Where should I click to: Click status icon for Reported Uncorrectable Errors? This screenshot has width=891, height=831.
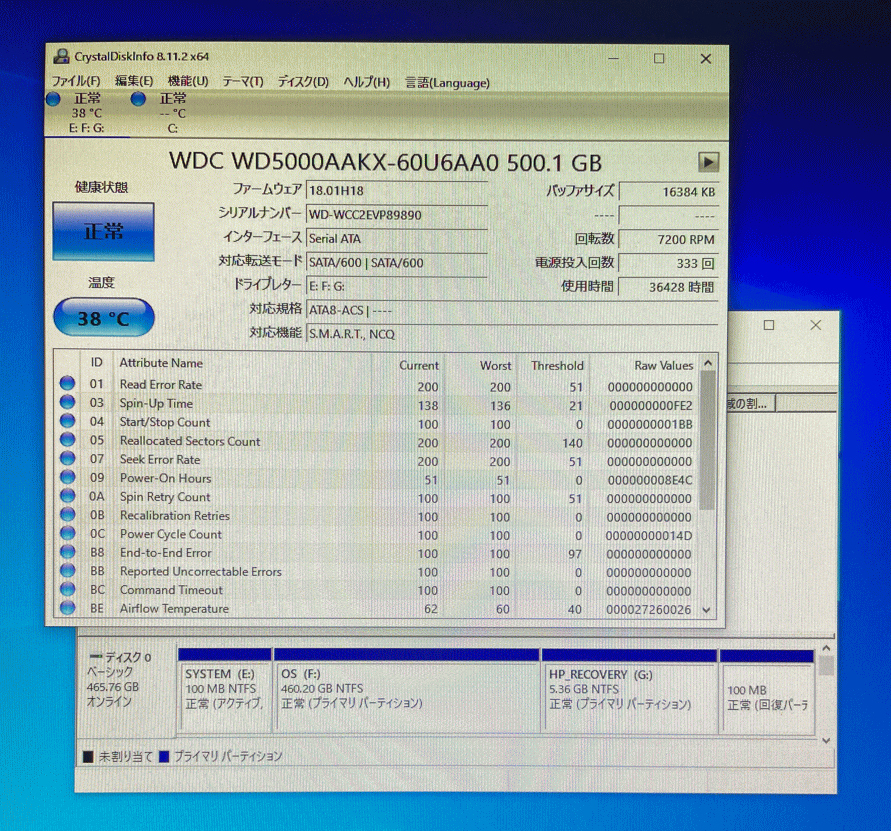point(67,570)
